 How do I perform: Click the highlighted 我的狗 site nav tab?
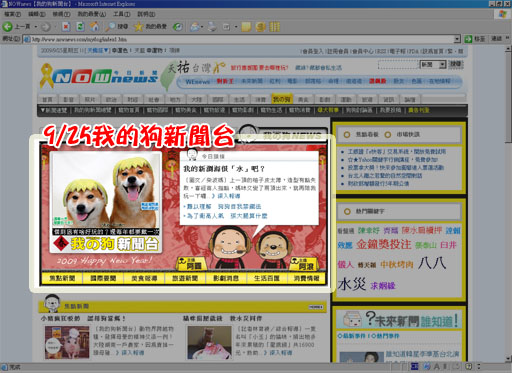click(282, 99)
